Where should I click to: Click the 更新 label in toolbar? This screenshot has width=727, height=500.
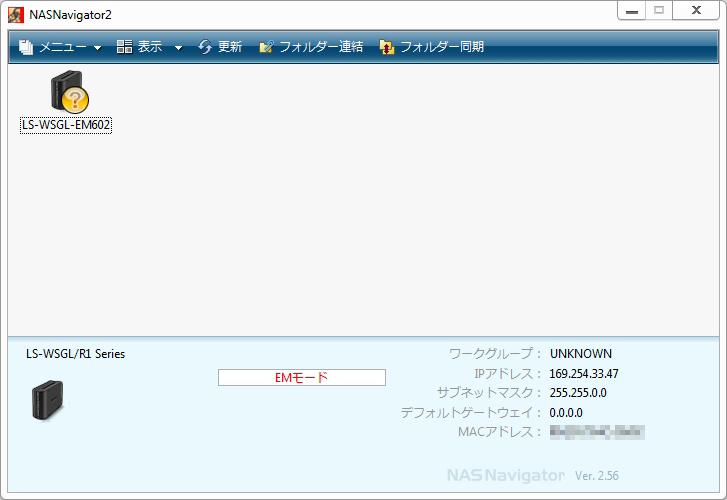[x=230, y=46]
